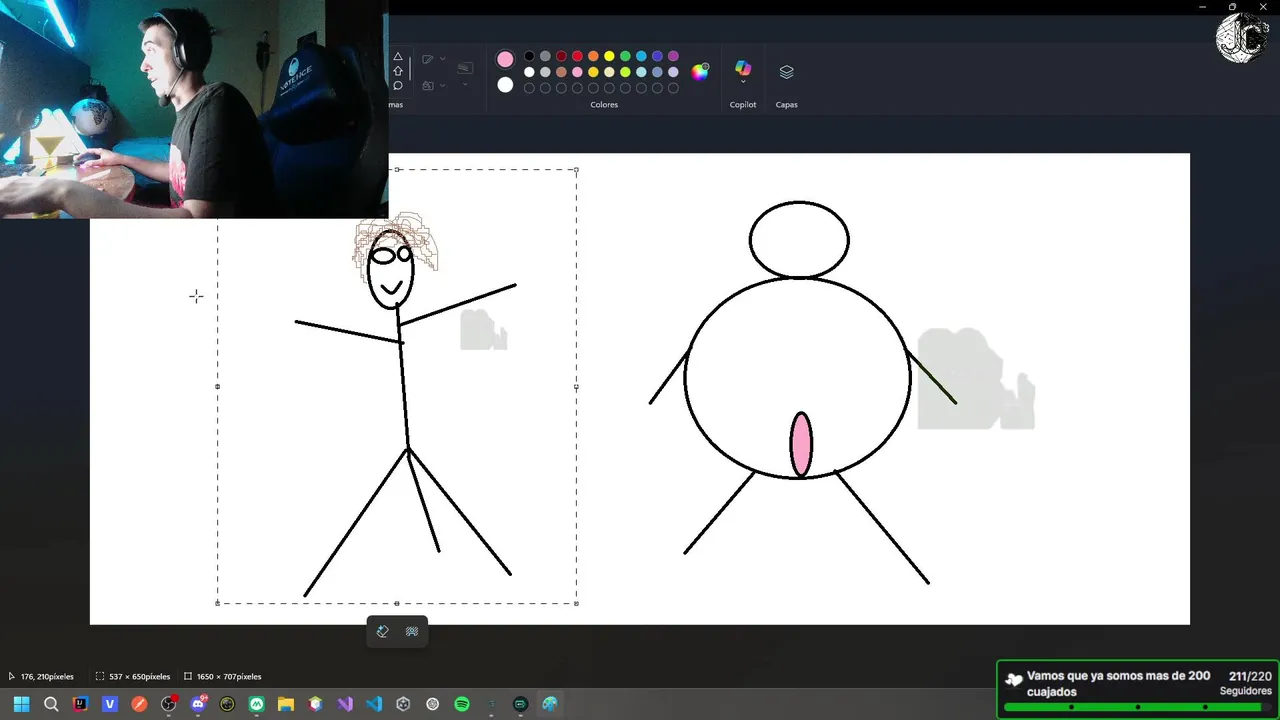This screenshot has height=720, width=1280.
Task: Click the cursor position '176, 210píxeles' readout
Action: click(x=47, y=677)
